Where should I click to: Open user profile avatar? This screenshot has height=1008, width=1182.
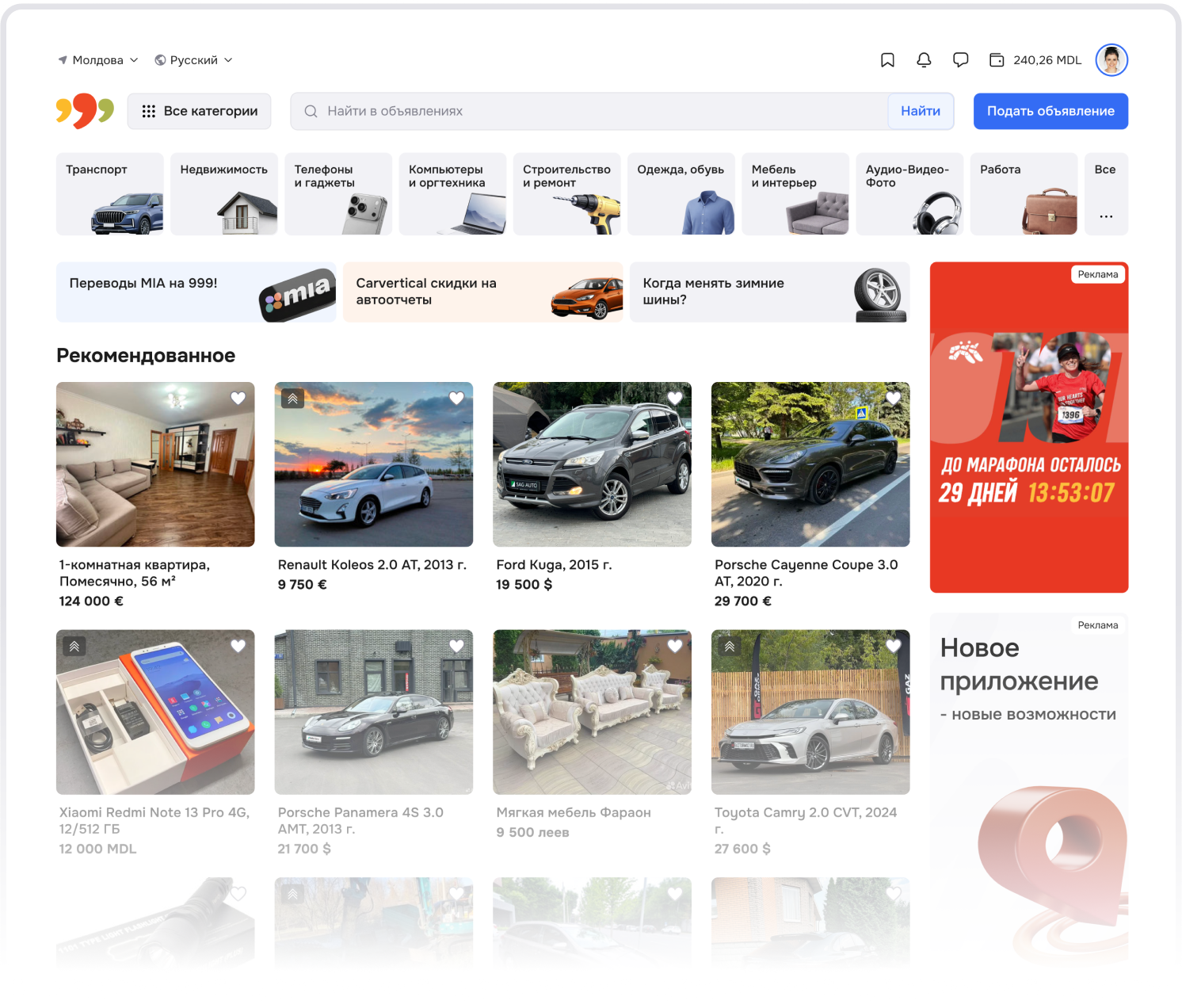(x=1111, y=60)
